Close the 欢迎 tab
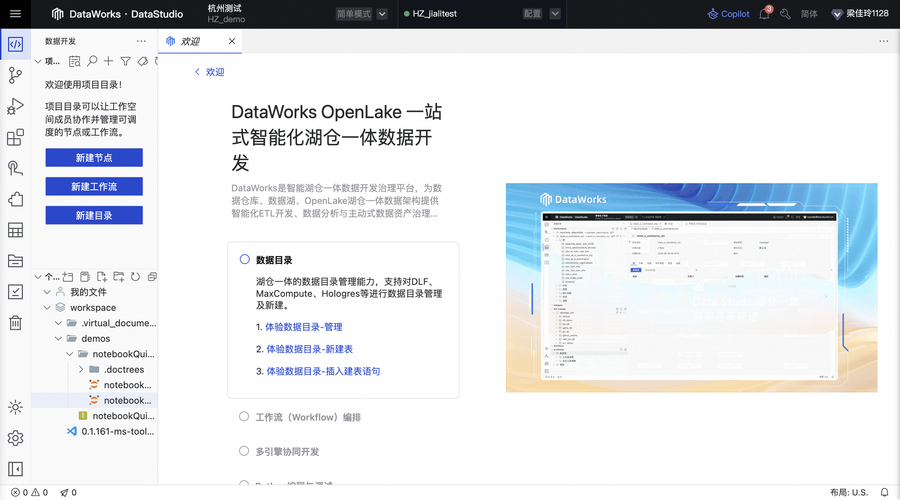900x500 pixels. point(232,41)
